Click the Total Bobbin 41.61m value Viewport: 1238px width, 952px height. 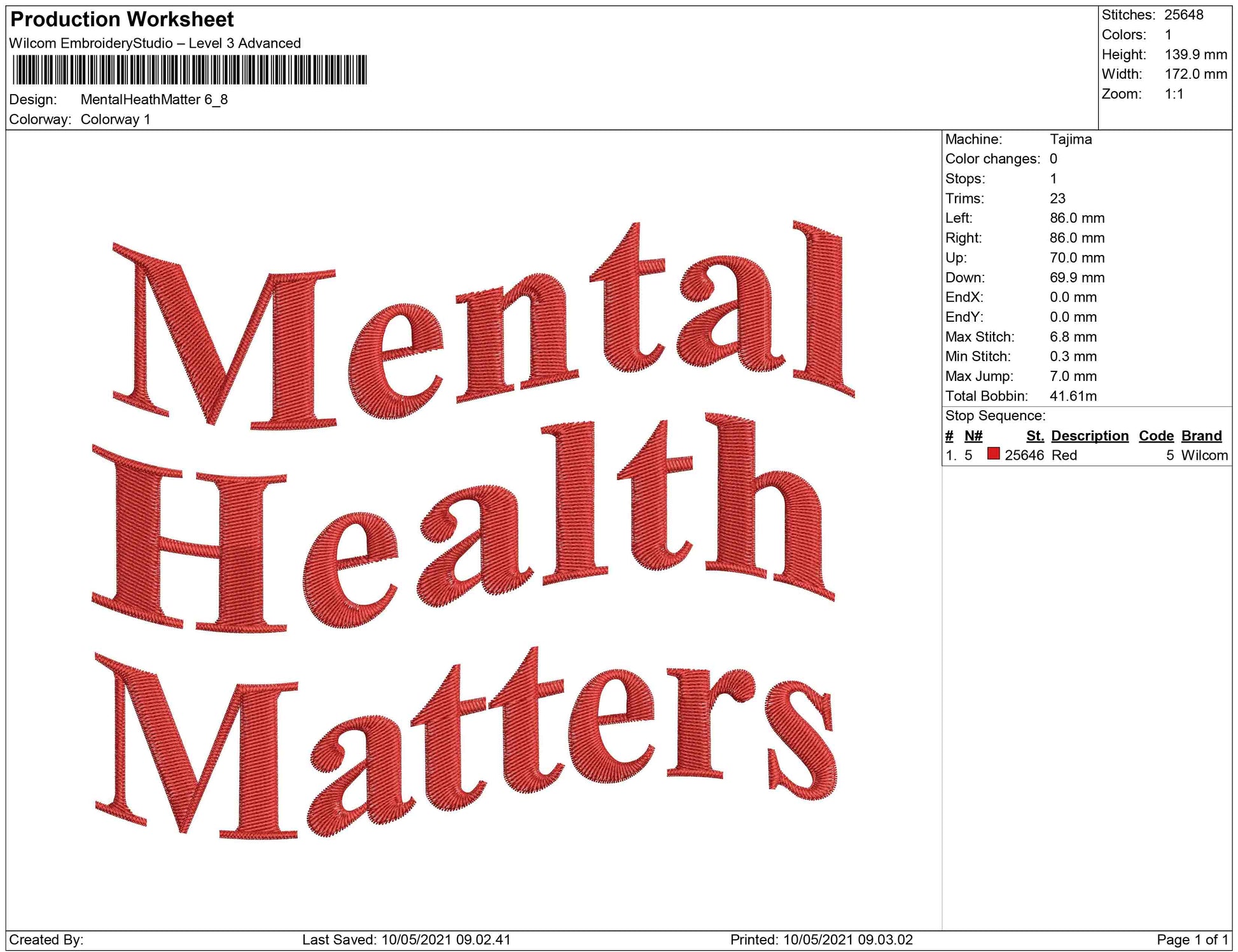[1073, 396]
